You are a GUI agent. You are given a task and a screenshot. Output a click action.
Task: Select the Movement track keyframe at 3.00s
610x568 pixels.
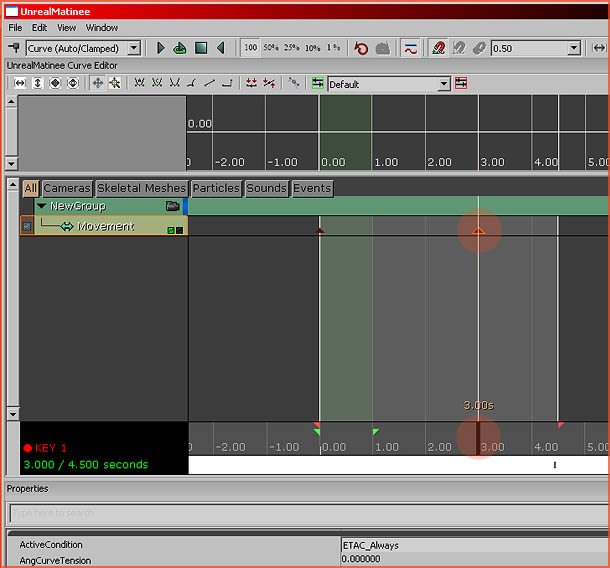click(x=478, y=231)
